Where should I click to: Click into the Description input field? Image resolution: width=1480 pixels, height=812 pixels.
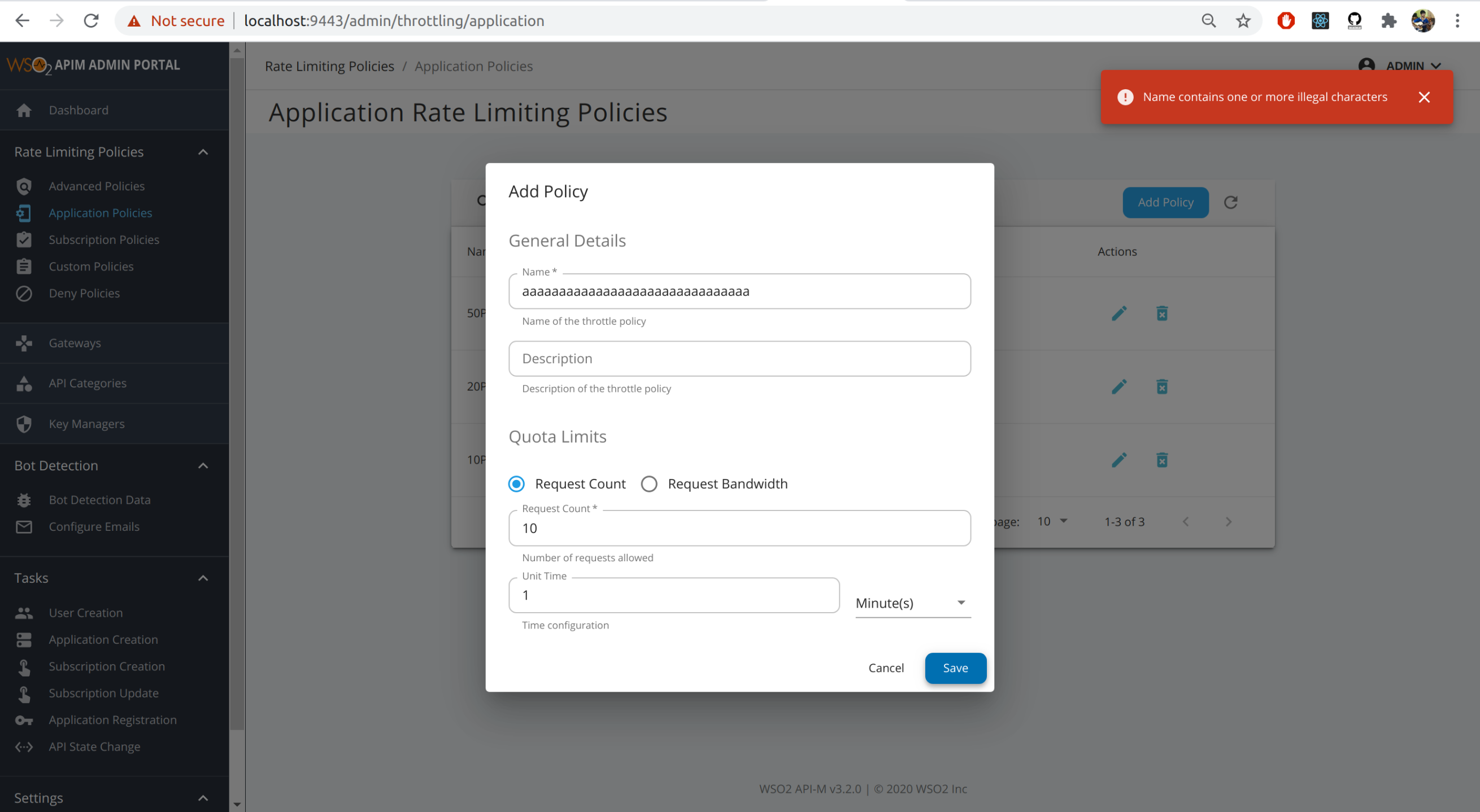click(739, 359)
